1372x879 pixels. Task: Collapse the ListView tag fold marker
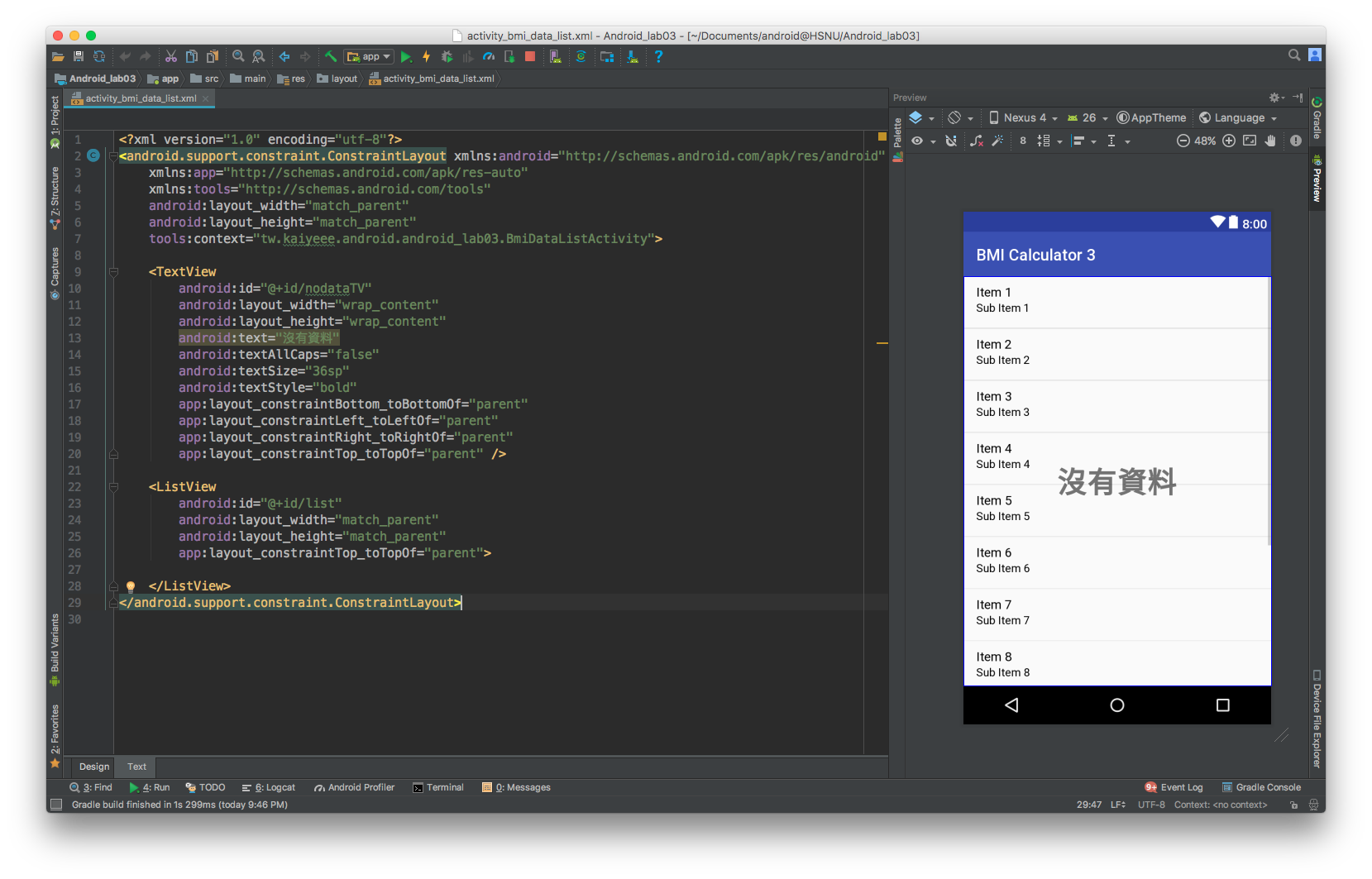[114, 487]
